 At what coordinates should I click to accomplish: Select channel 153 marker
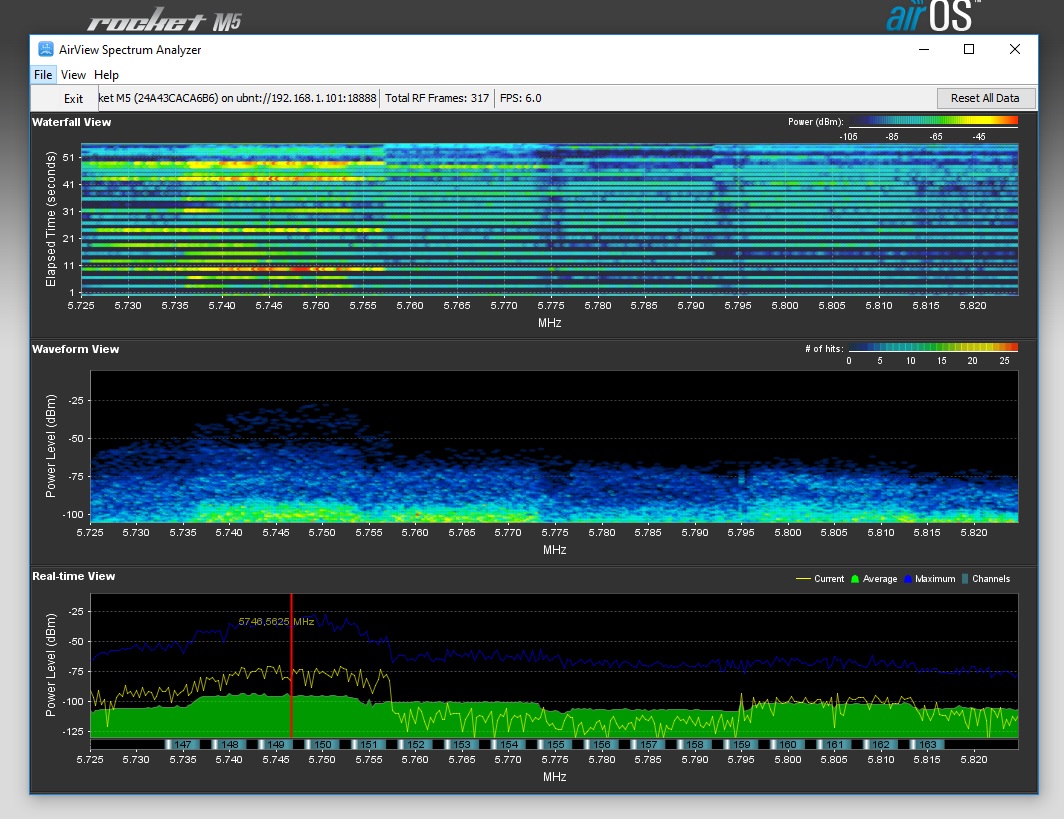[462, 745]
